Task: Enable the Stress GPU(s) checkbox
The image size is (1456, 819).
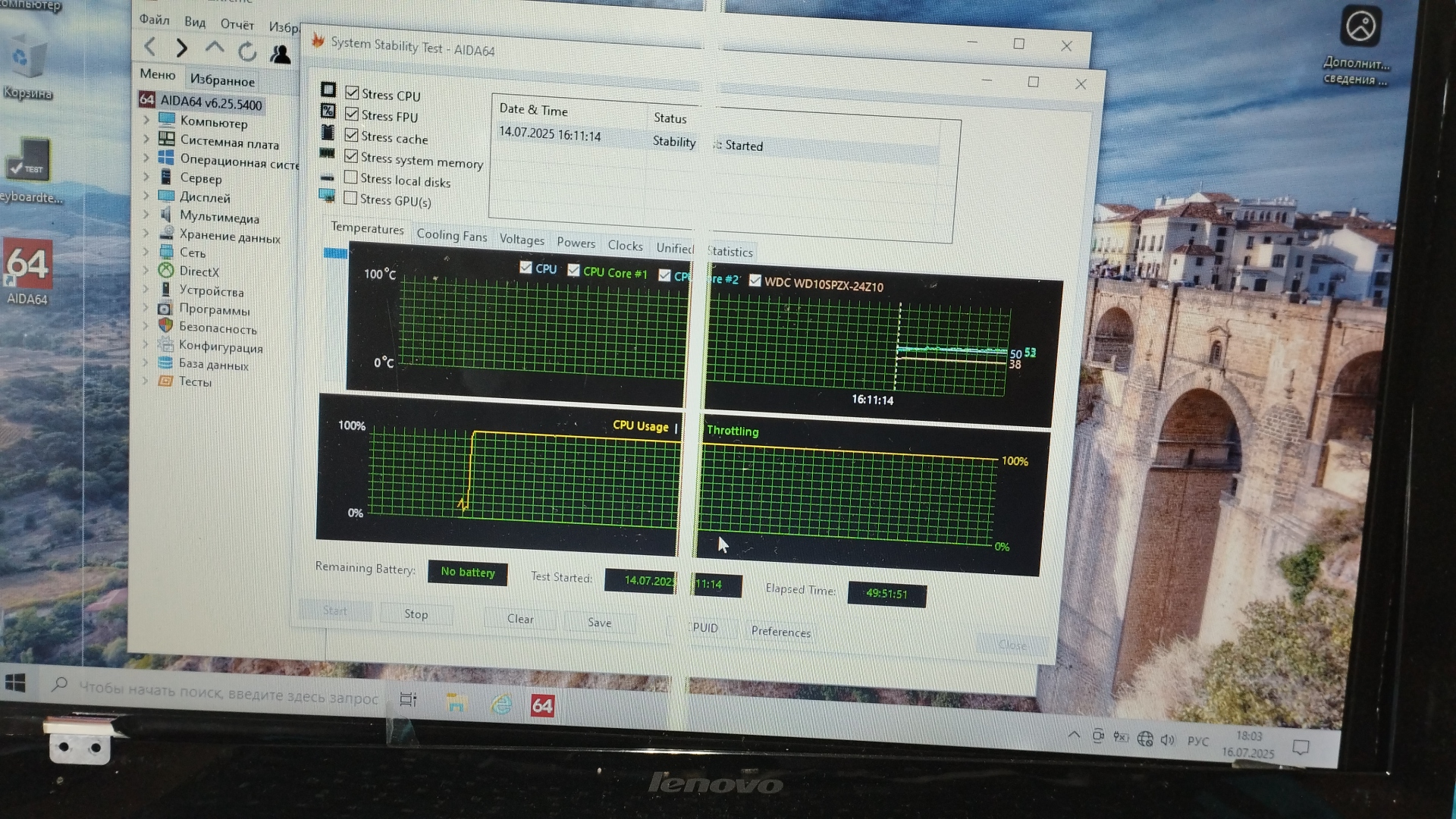Action: tap(350, 199)
